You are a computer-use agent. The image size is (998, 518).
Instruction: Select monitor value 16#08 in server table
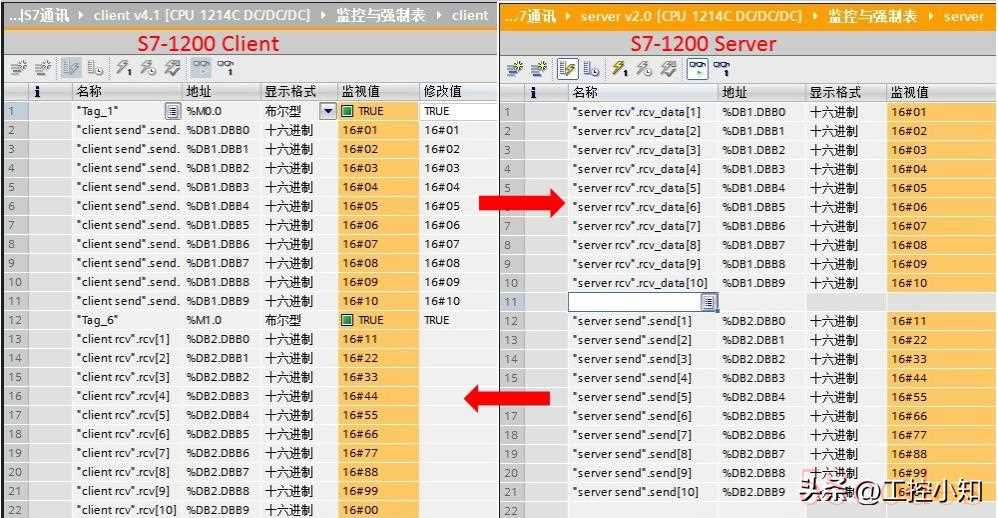(x=941, y=245)
